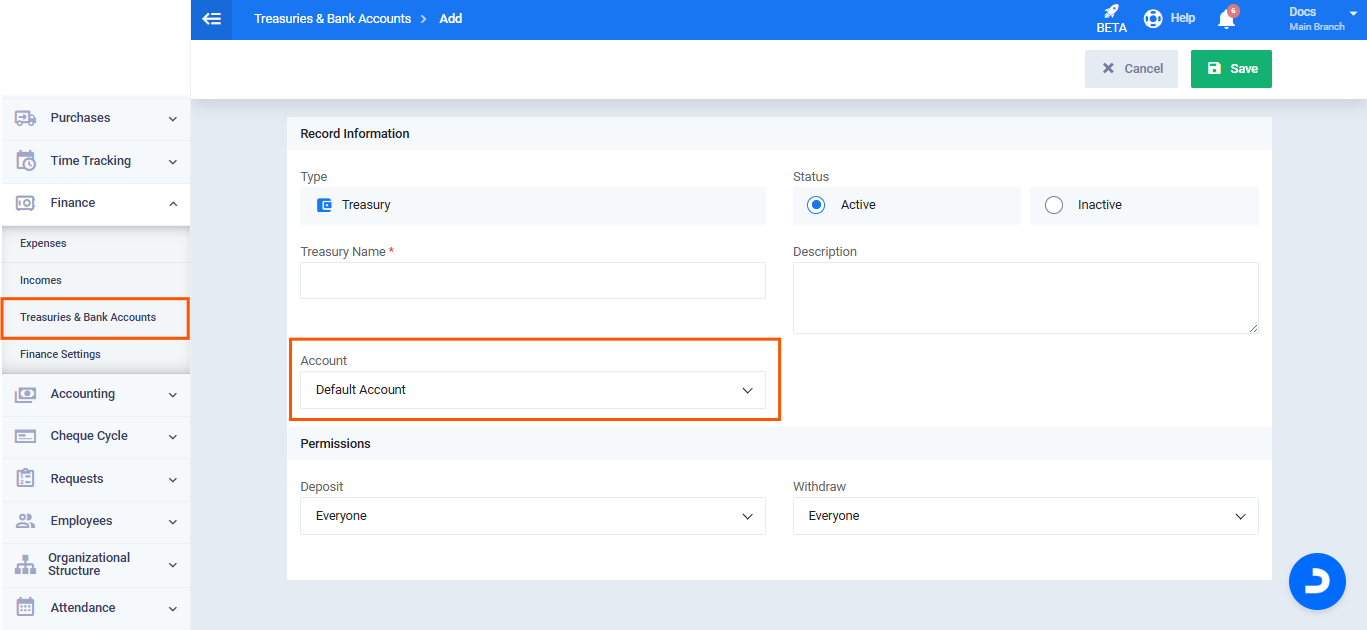Open the notifications bell
1367x630 pixels.
1226,19
